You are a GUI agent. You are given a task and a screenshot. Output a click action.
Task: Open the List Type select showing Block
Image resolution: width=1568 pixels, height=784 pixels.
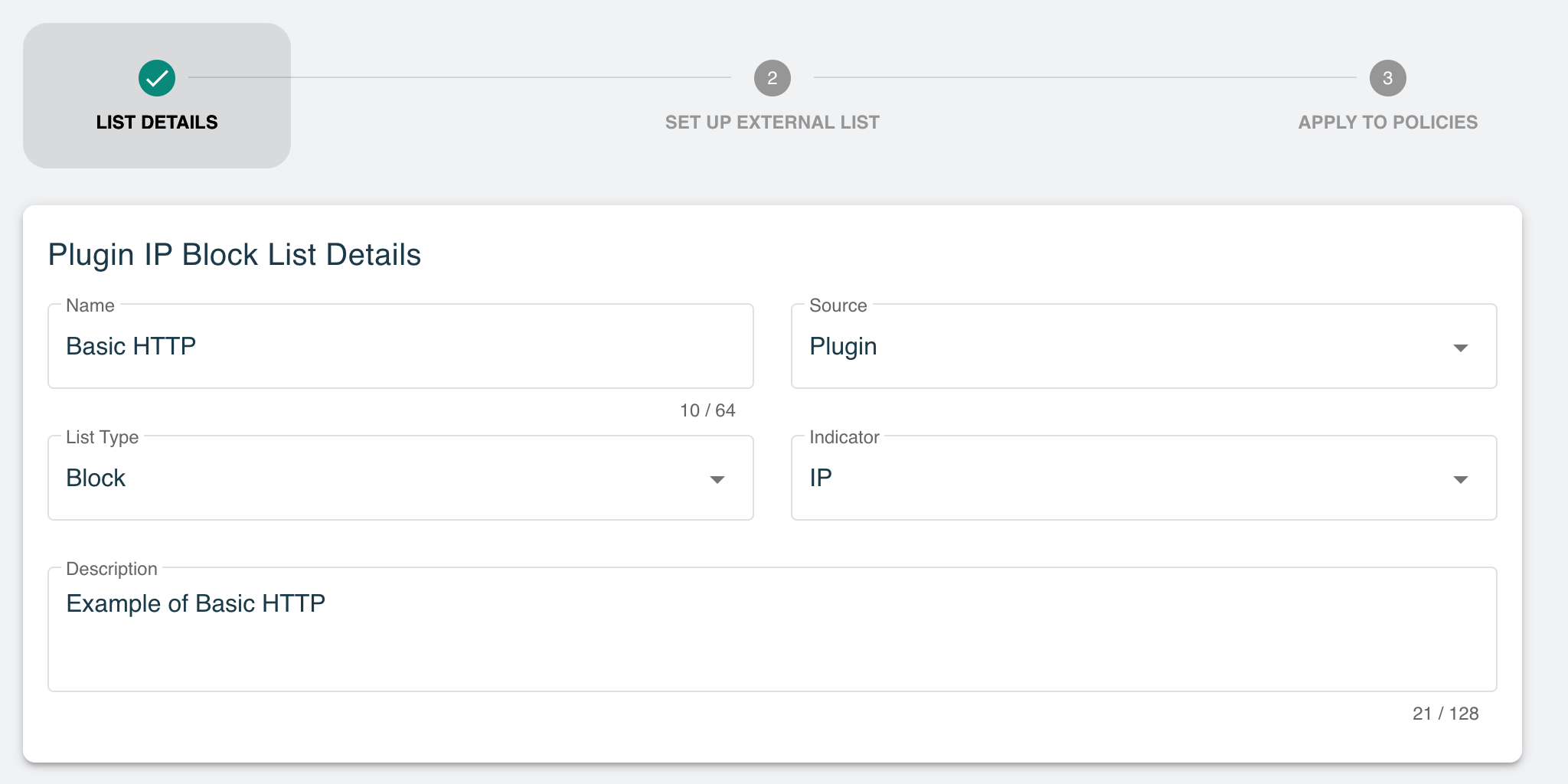click(x=400, y=478)
